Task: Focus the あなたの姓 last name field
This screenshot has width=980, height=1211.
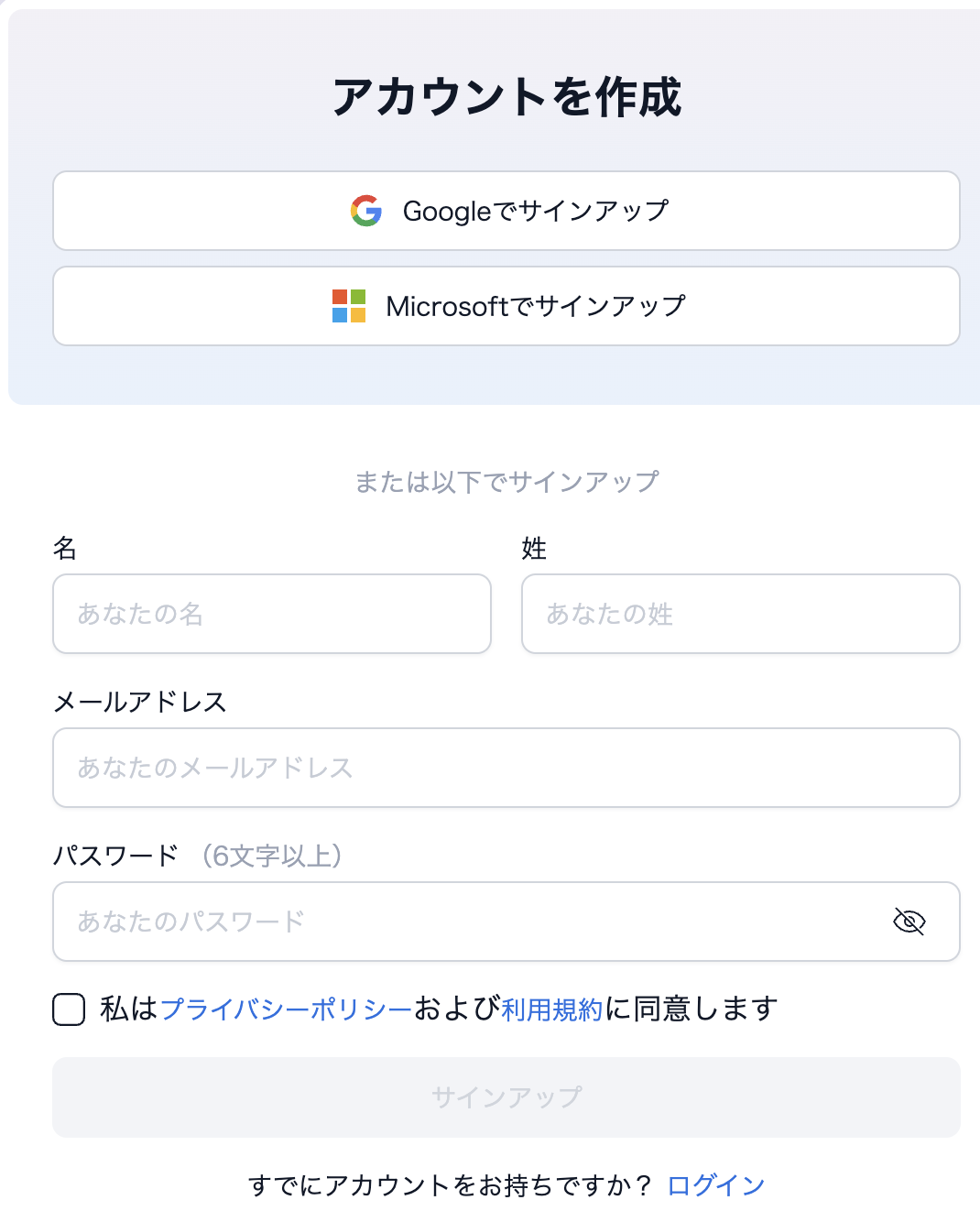Action: click(740, 614)
